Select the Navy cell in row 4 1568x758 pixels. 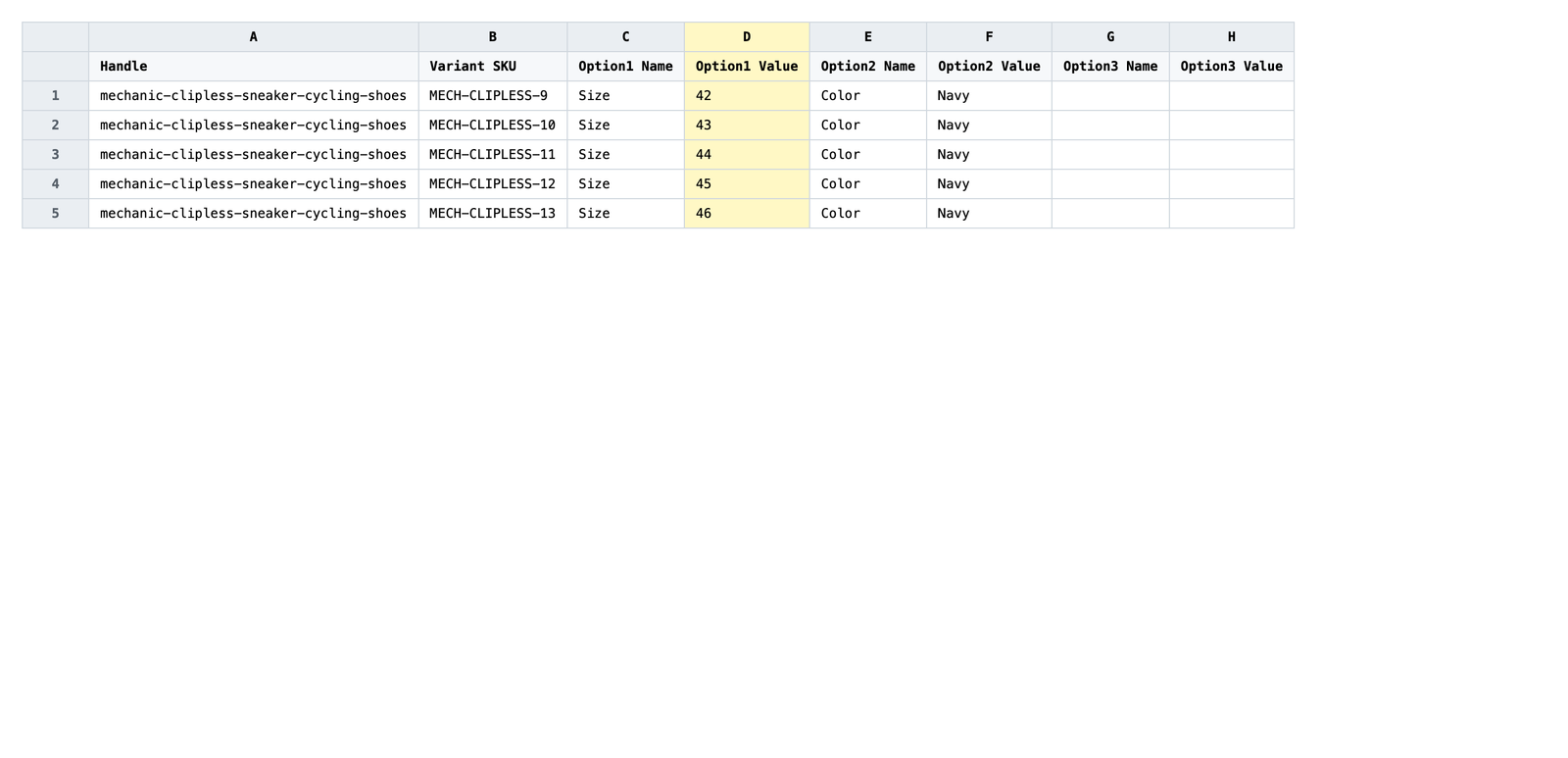(x=990, y=184)
